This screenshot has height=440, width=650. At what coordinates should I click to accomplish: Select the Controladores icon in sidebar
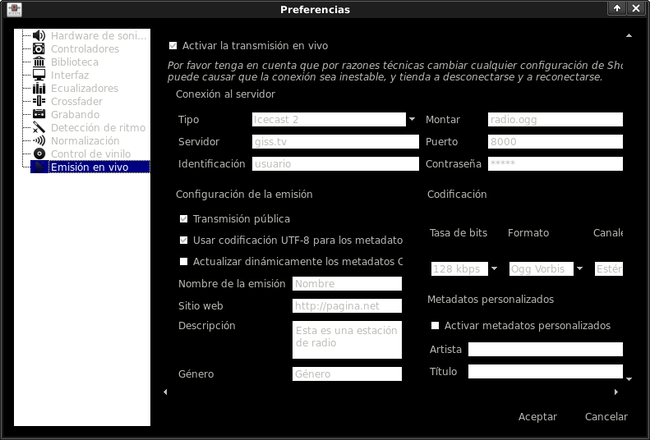click(39, 49)
